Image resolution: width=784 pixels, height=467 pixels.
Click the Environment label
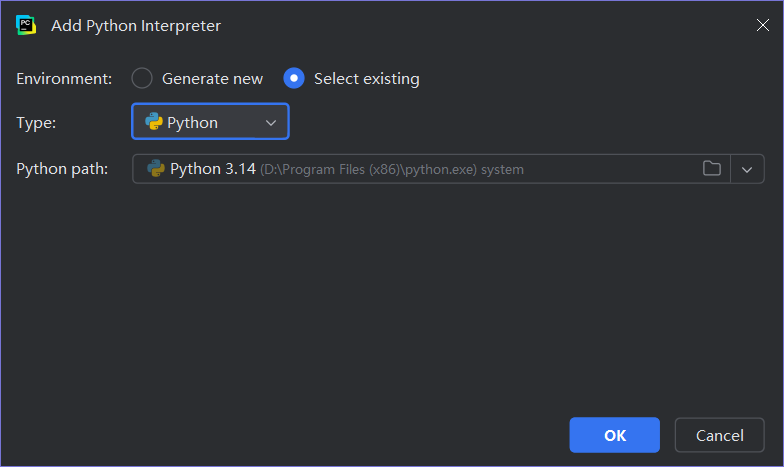(64, 79)
